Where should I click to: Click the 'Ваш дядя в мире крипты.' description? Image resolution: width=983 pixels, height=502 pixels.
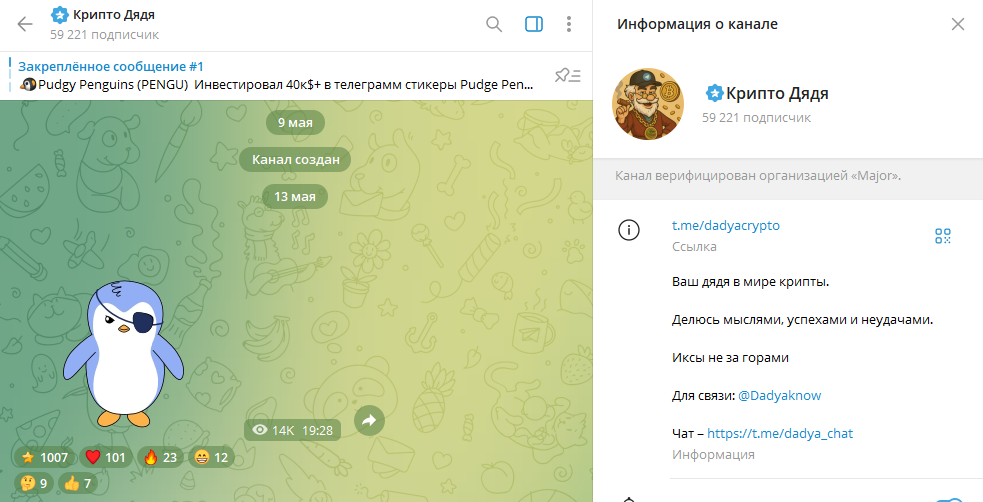tap(750, 282)
